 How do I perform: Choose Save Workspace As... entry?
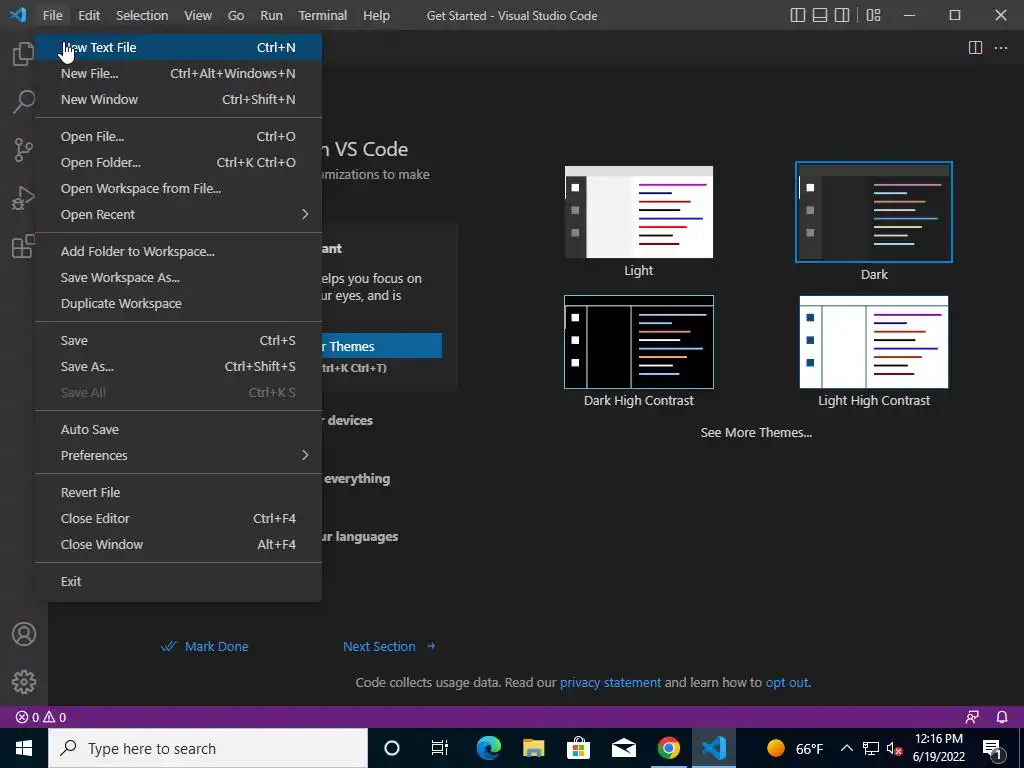pyautogui.click(x=178, y=278)
